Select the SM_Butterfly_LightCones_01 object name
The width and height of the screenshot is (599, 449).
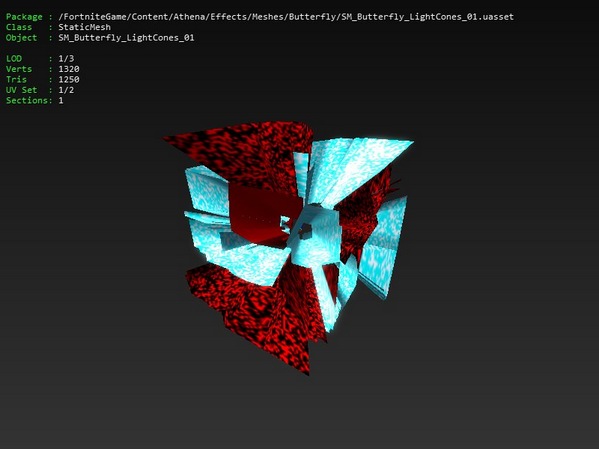click(x=126, y=37)
